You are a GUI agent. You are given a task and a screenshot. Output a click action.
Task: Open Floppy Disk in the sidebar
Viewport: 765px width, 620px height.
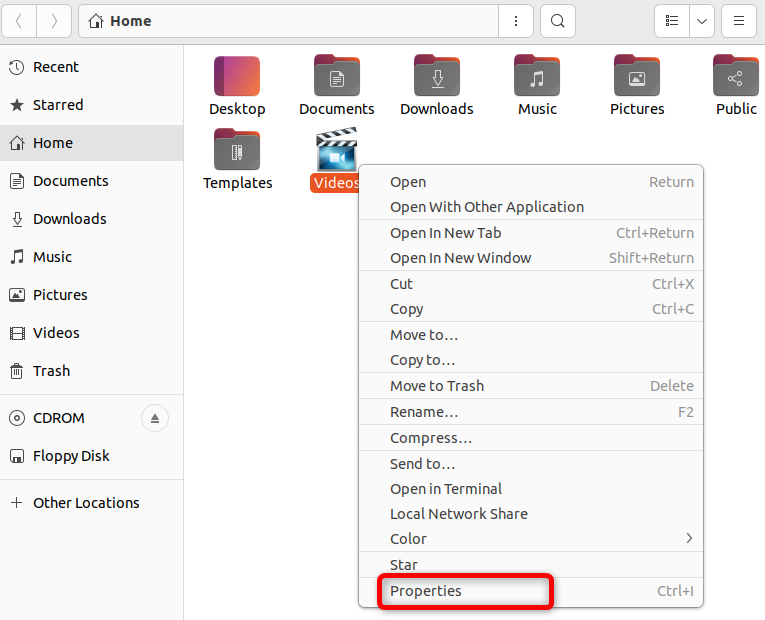92,456
